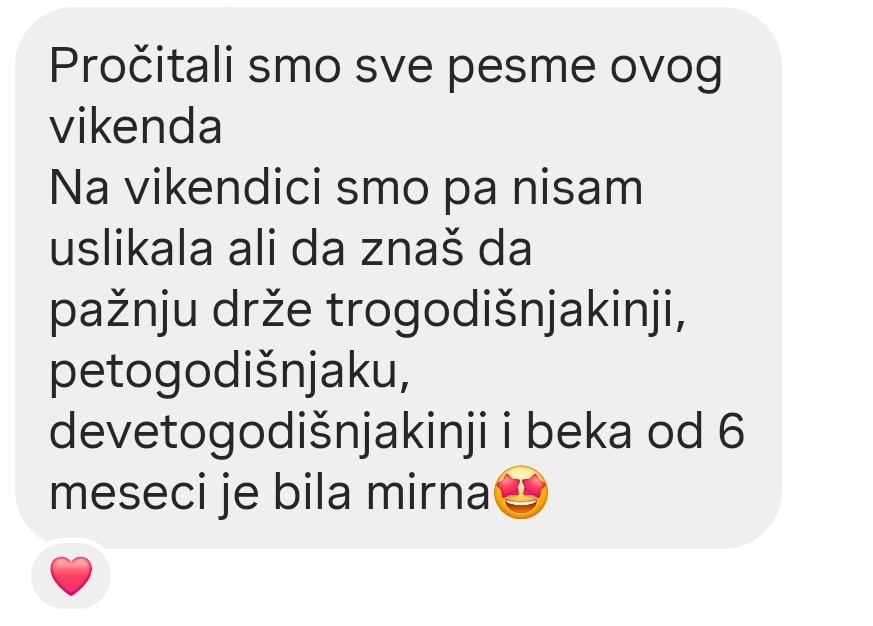
Task: Click the word "ovog" in the first line
Action: pos(666,70)
